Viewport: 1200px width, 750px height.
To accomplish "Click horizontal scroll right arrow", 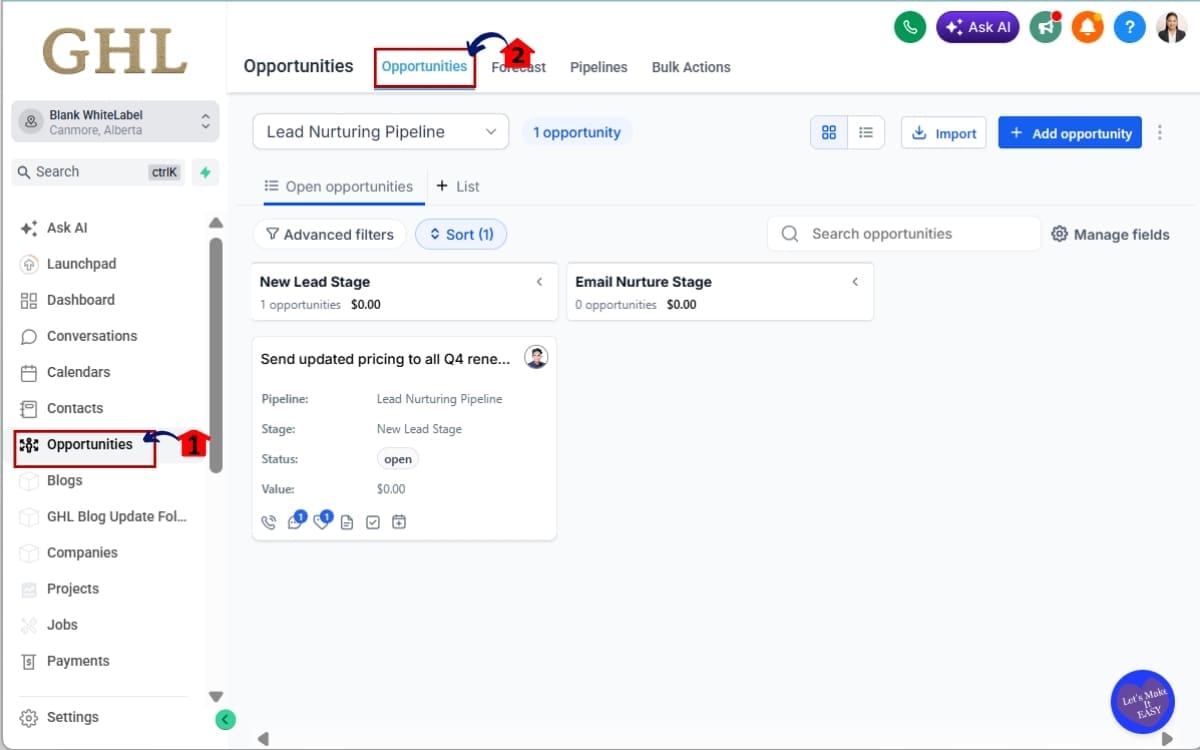I will coord(1167,739).
